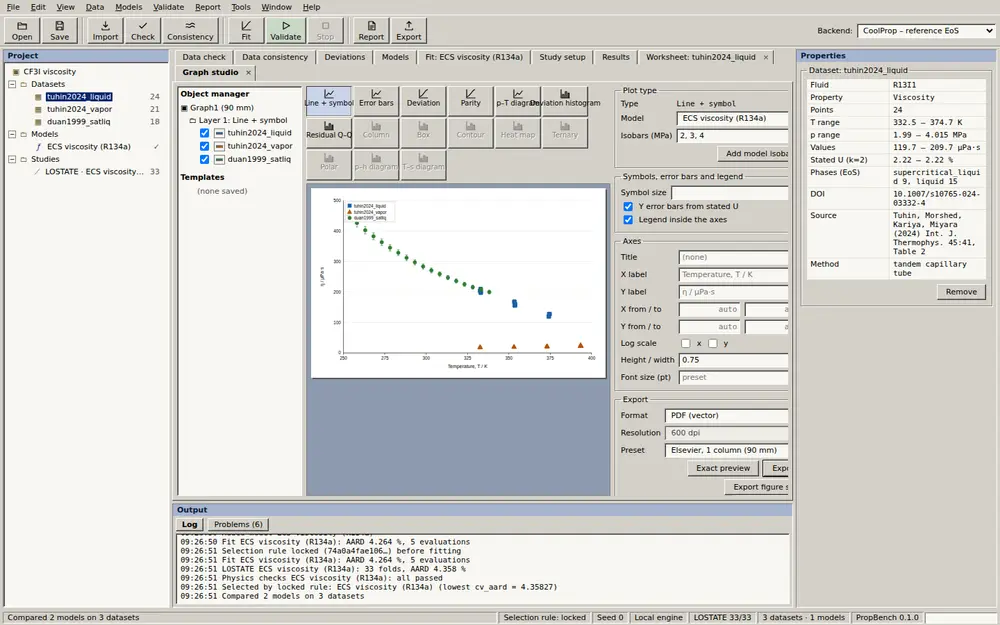Open the Problems (6) output tab
This screenshot has width=1000, height=625.
tap(238, 524)
